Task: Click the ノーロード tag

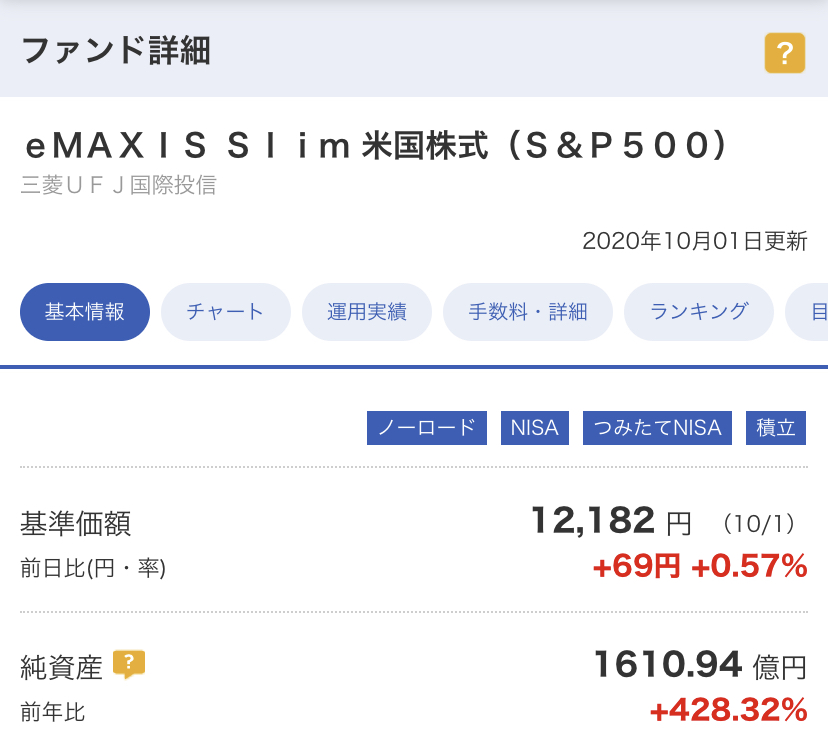Action: tap(427, 428)
